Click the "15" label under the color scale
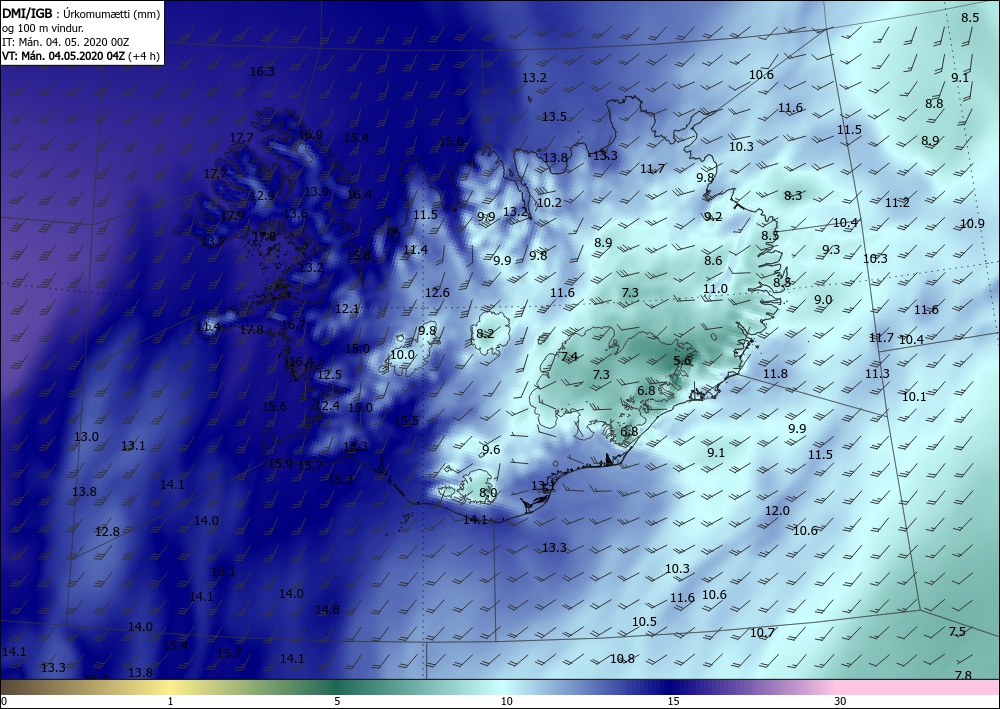This screenshot has width=1000, height=709. [673, 702]
